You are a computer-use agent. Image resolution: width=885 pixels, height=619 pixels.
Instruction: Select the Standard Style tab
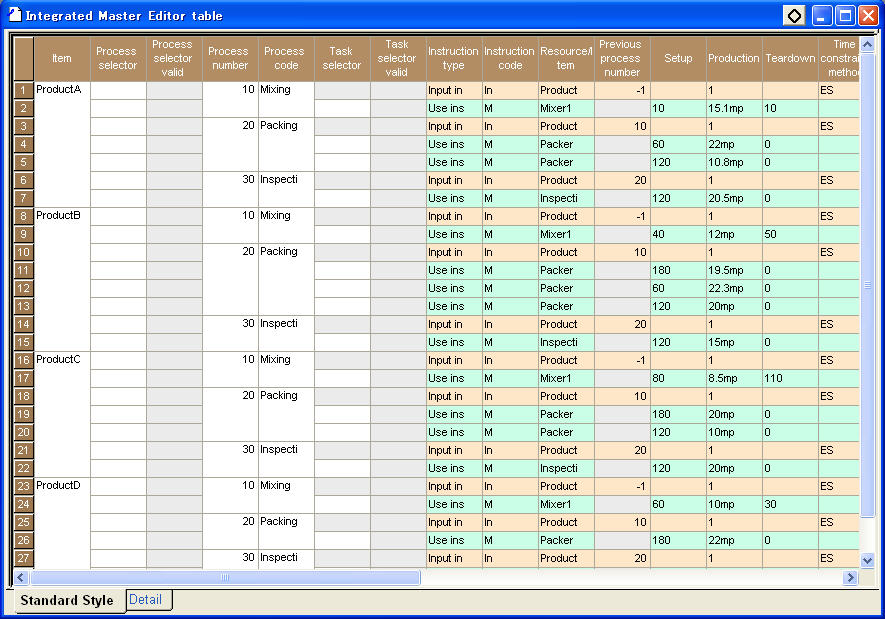(x=67, y=600)
